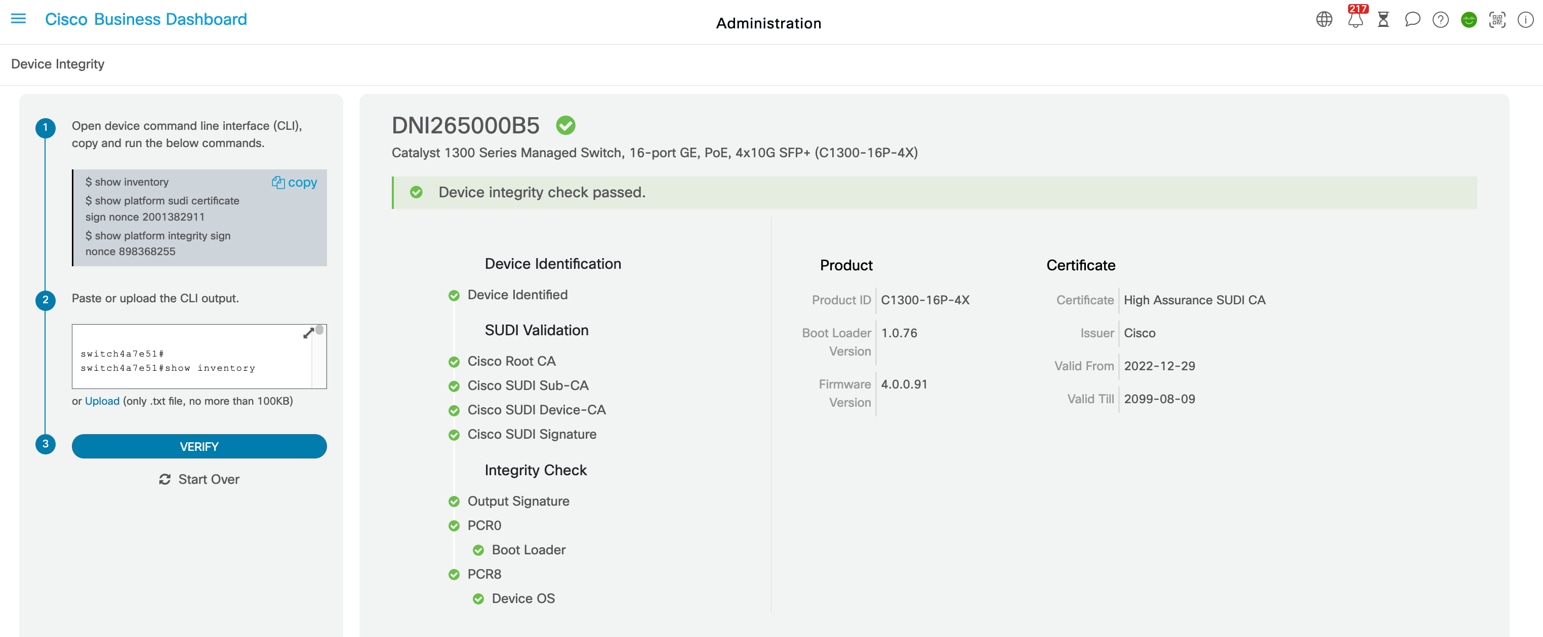Open the hamburger navigation menu

pos(18,18)
